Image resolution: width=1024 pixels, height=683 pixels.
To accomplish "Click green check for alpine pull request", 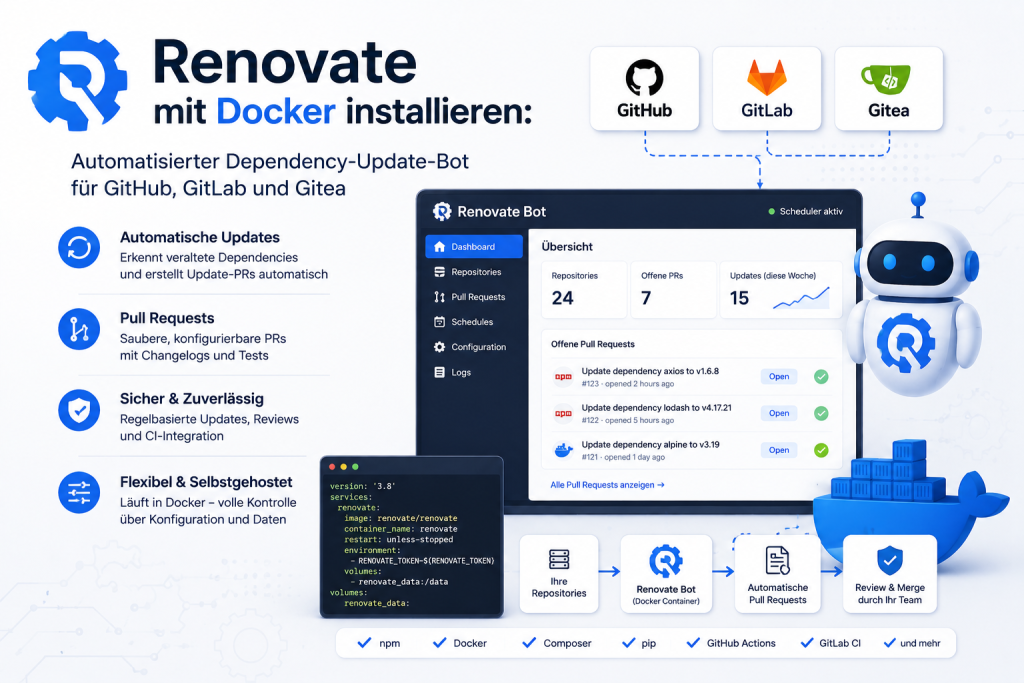I will pyautogui.click(x=821, y=450).
